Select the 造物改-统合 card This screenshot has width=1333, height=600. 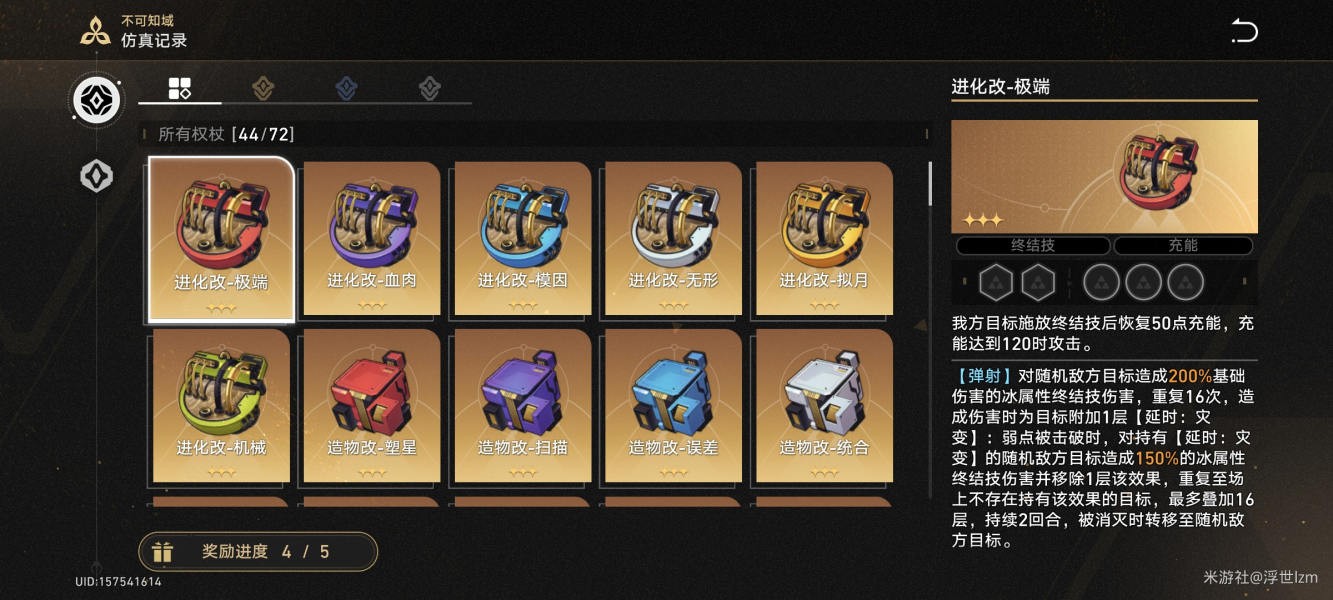[825, 406]
